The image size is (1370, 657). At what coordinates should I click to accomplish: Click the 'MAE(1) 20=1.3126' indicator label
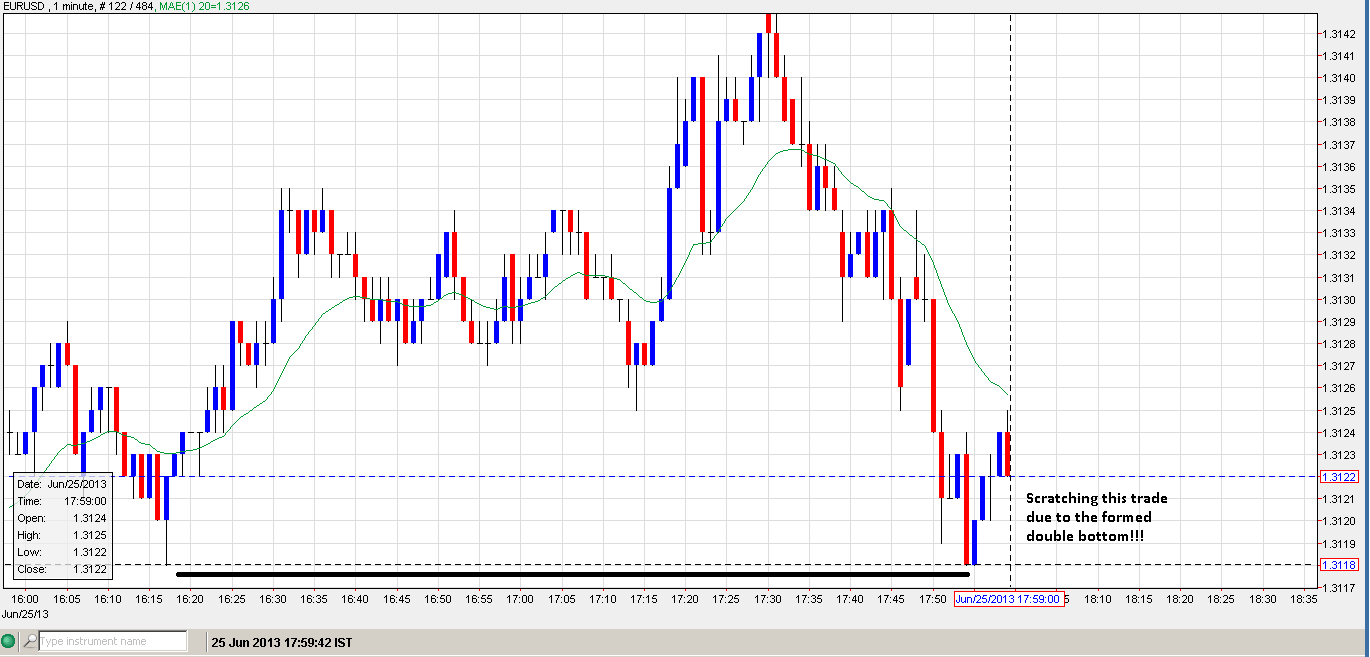204,6
